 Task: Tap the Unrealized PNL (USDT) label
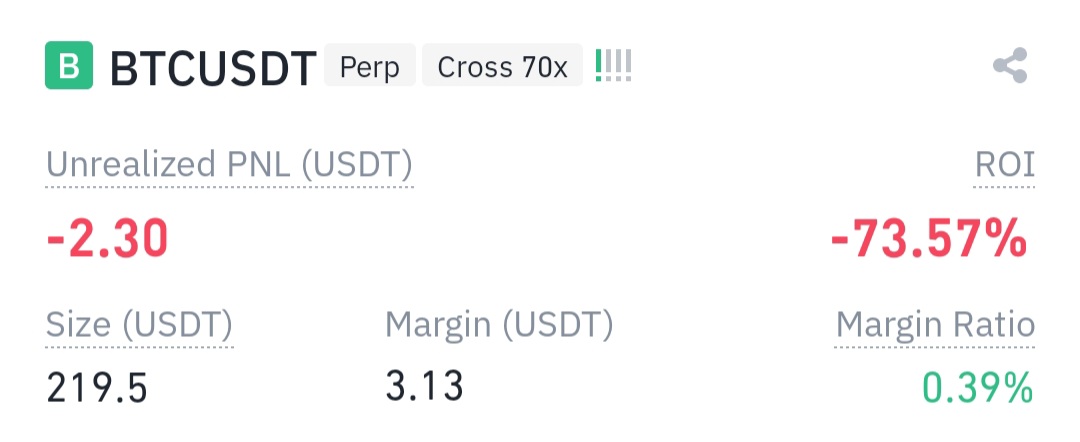pyautogui.click(x=229, y=165)
